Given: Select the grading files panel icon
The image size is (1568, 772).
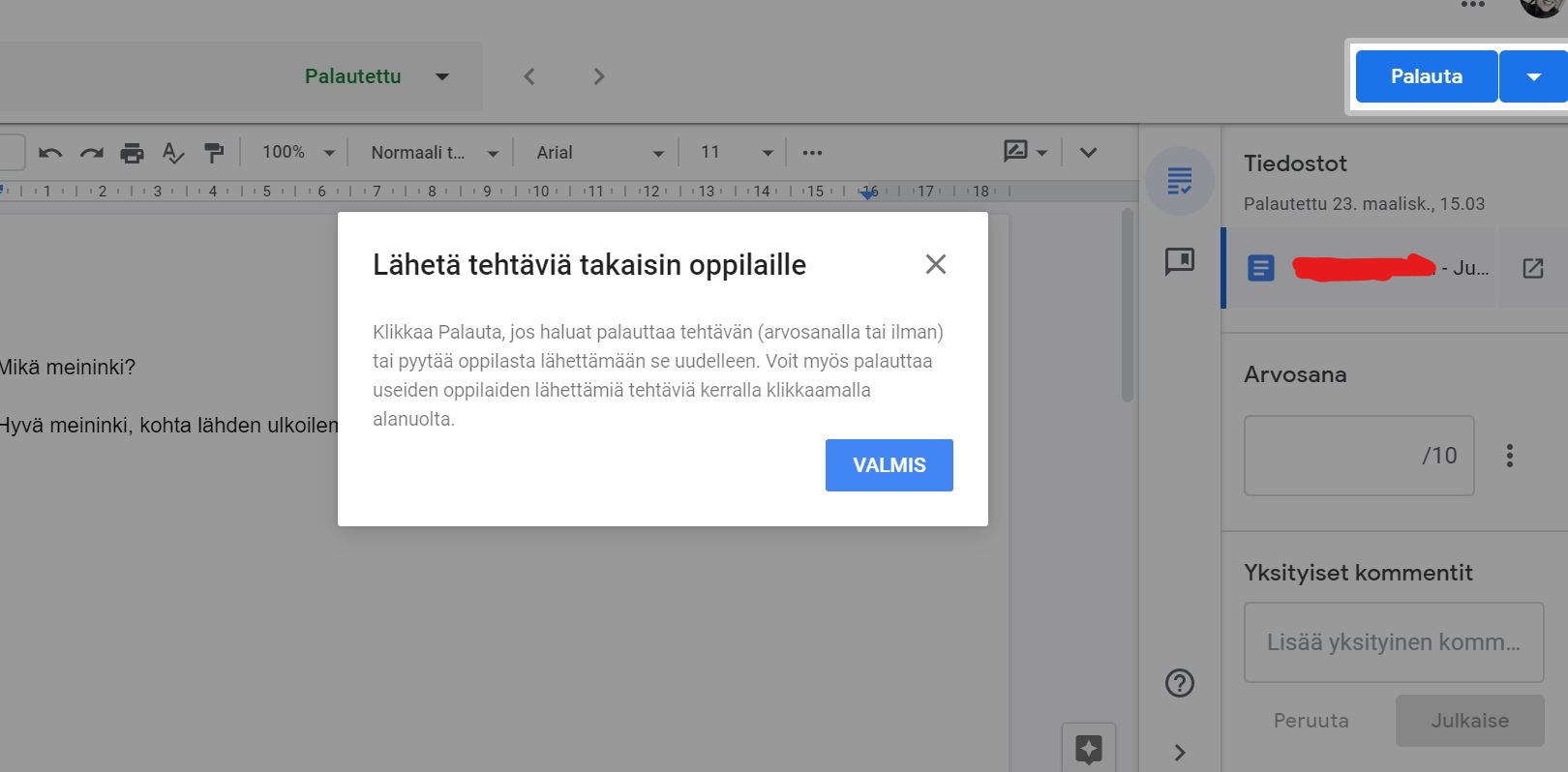Looking at the screenshot, I should click(1179, 181).
